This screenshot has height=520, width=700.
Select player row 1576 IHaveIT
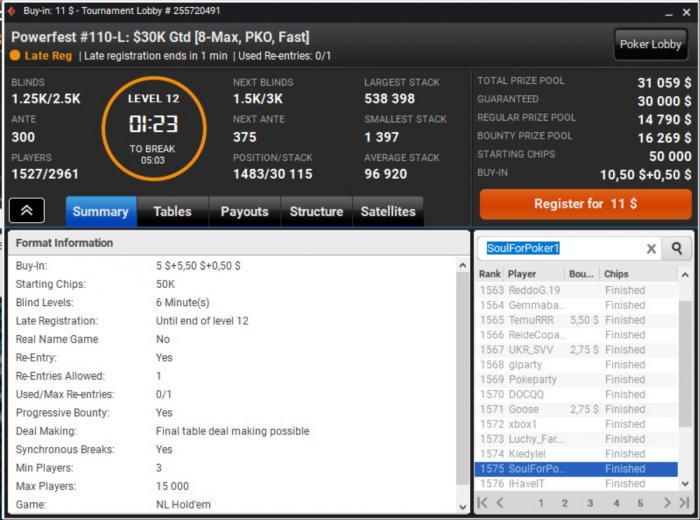(577, 484)
